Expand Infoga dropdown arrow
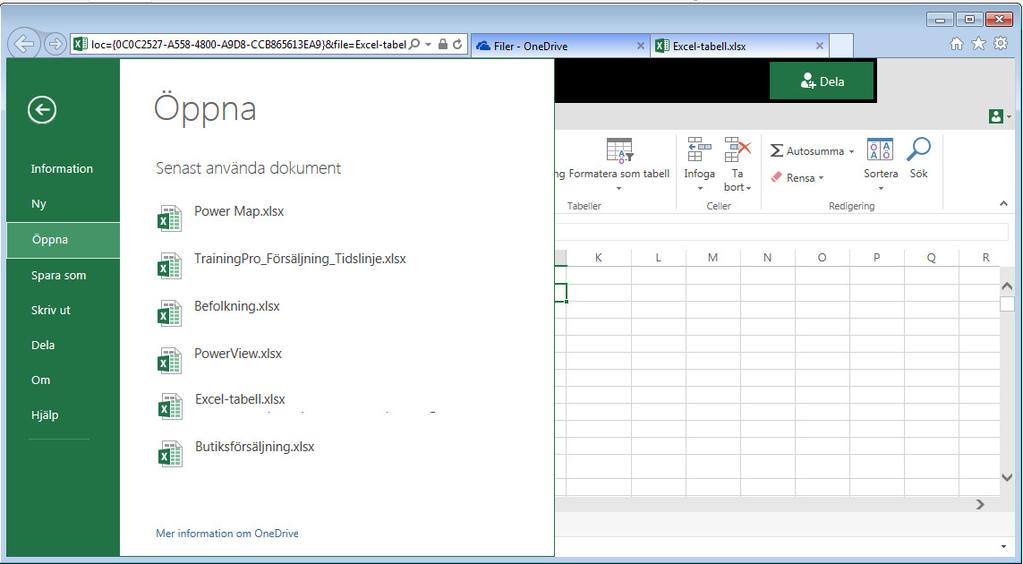The width and height of the screenshot is (1023, 564). [x=699, y=189]
